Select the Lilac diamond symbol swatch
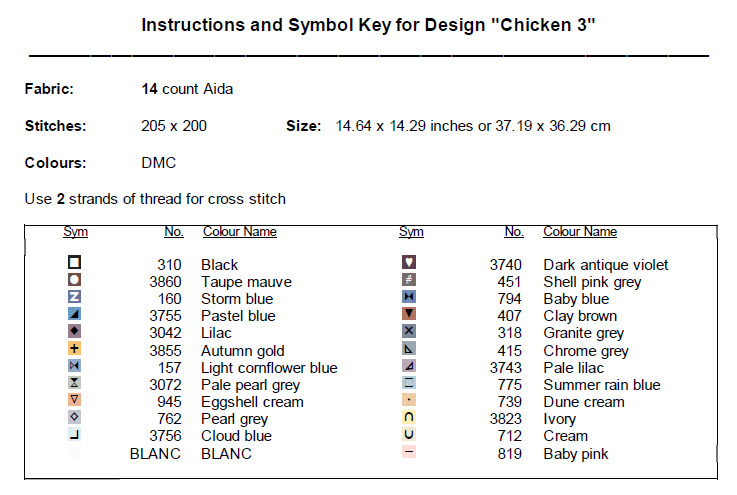 pyautogui.click(x=75, y=332)
